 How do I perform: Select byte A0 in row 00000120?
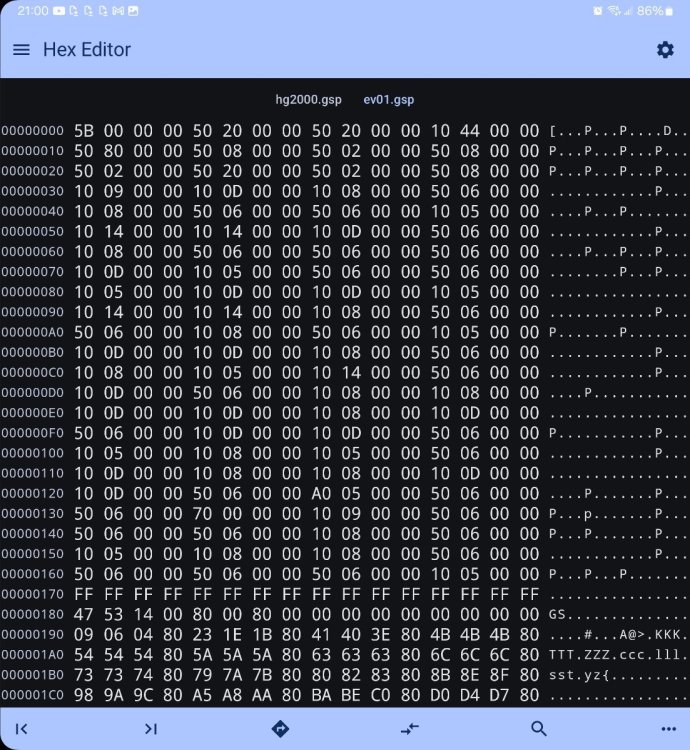(x=321, y=493)
